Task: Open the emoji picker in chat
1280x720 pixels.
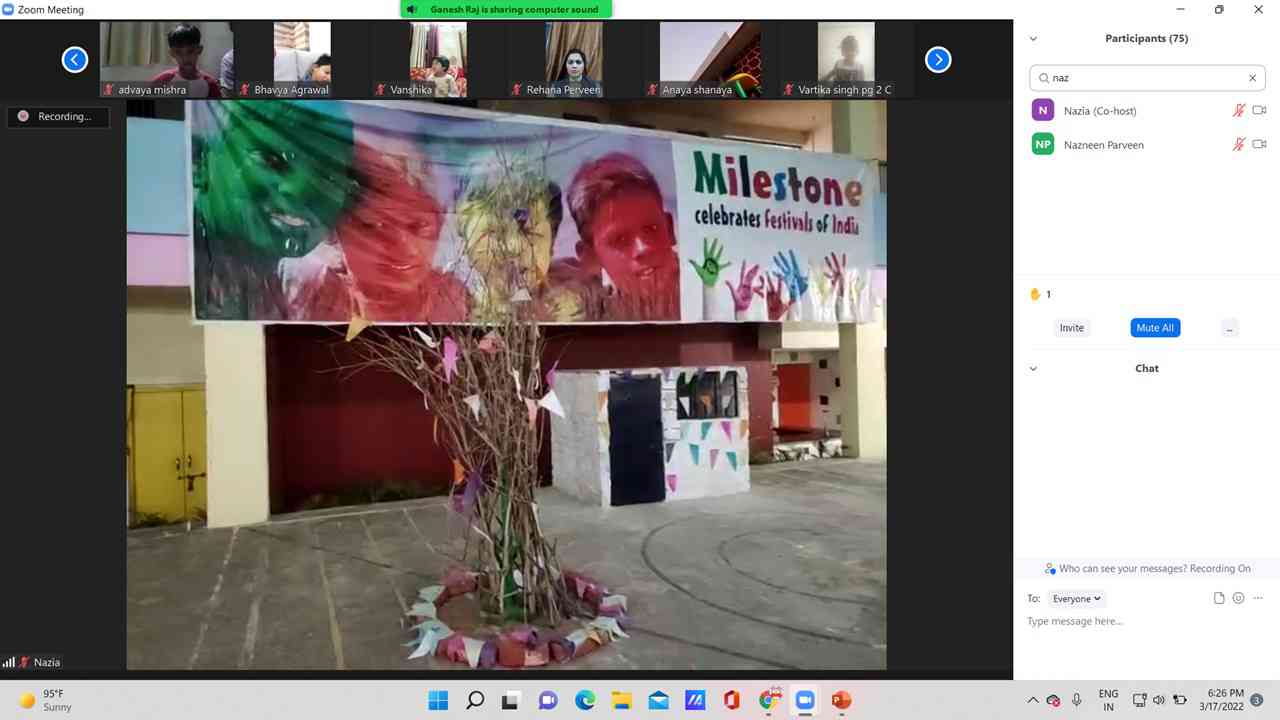Action: pos(1238,597)
